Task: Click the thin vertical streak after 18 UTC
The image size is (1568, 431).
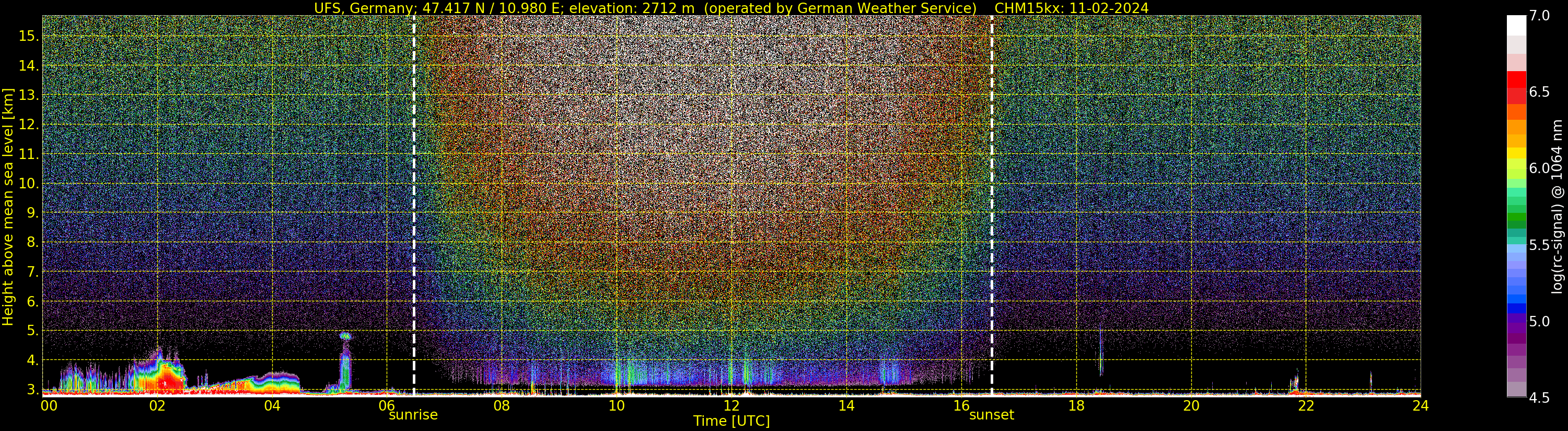Action: point(1100,351)
